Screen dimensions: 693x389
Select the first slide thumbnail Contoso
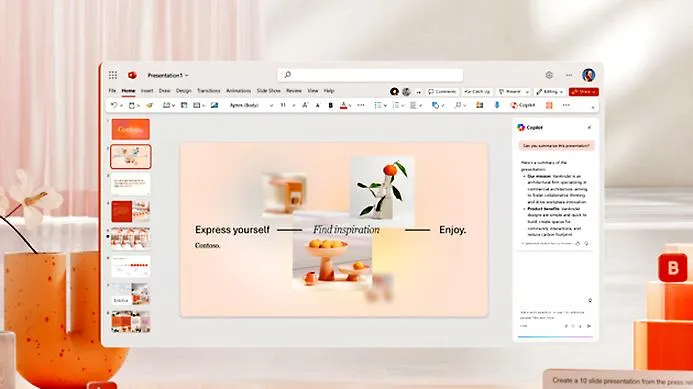coord(130,129)
